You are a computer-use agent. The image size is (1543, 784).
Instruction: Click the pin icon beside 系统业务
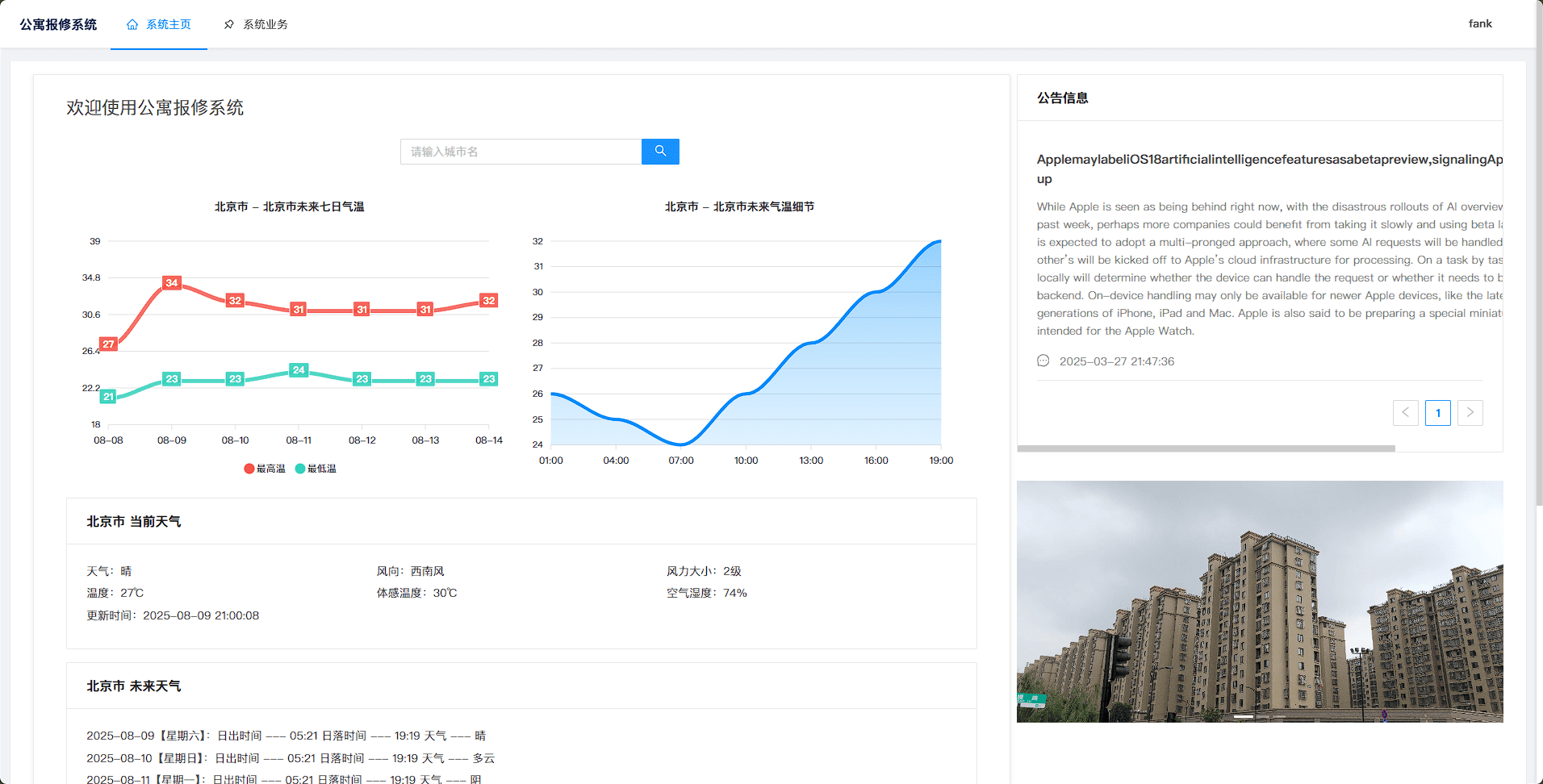pyautogui.click(x=229, y=24)
